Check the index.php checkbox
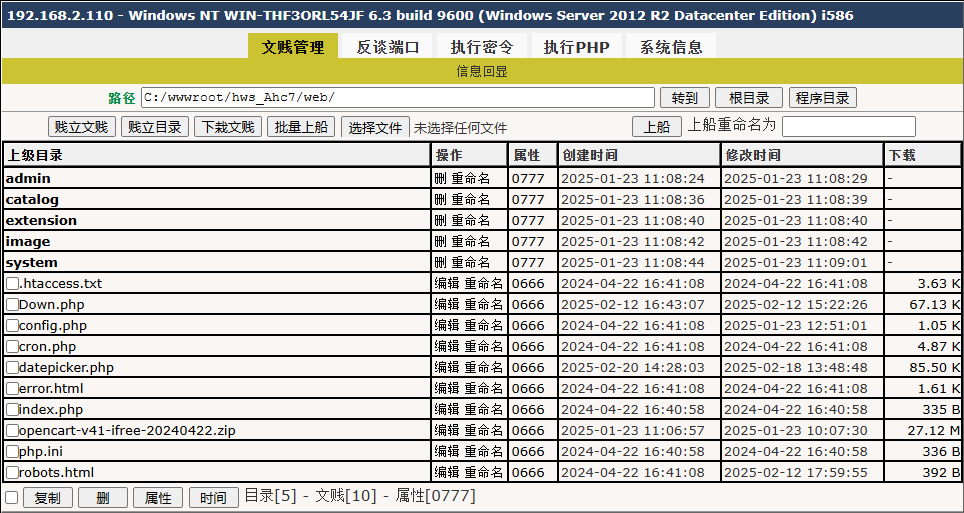This screenshot has height=513, width=964. 12,409
